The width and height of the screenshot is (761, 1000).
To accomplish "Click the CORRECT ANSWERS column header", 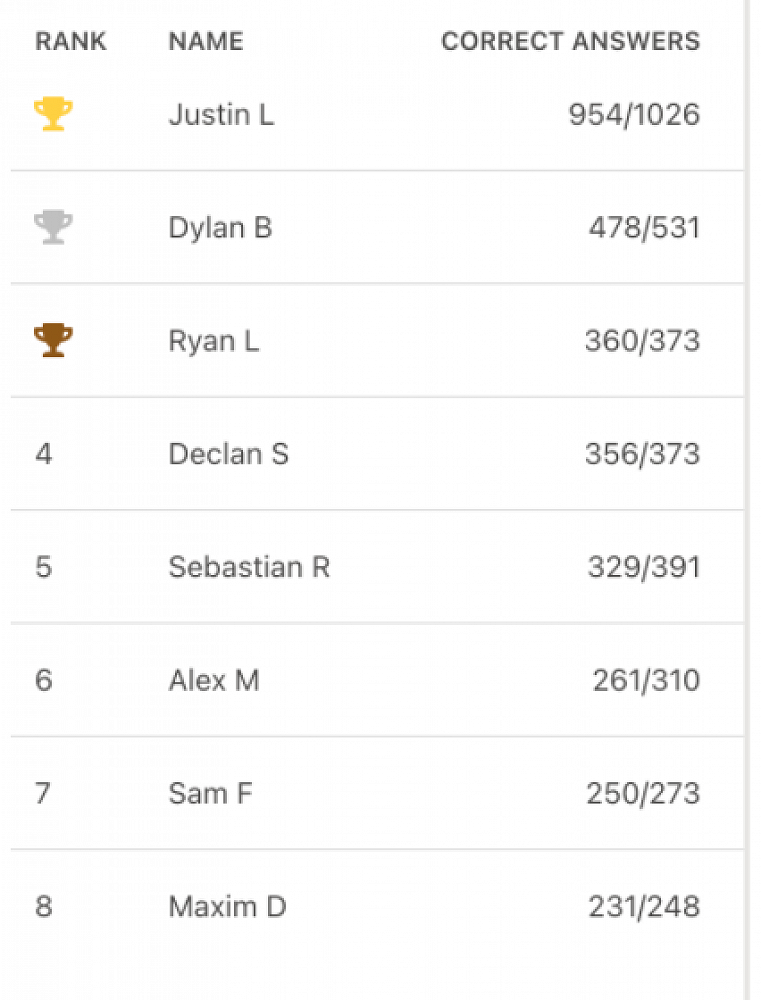I will tap(571, 42).
